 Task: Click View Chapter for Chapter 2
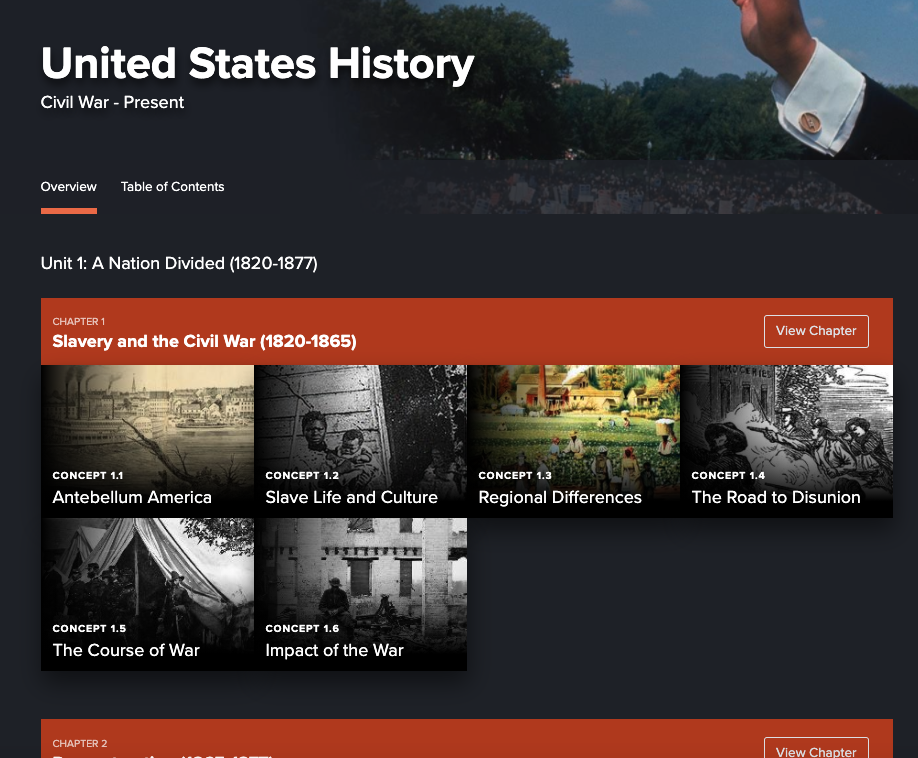coord(816,749)
